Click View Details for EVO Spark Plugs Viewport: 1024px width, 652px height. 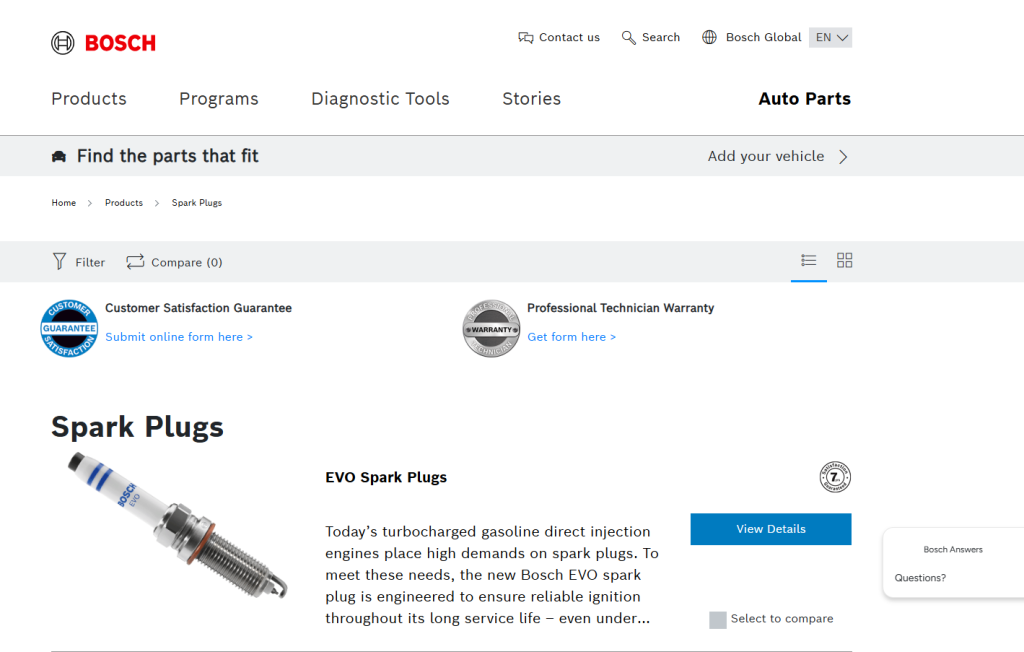(x=771, y=529)
